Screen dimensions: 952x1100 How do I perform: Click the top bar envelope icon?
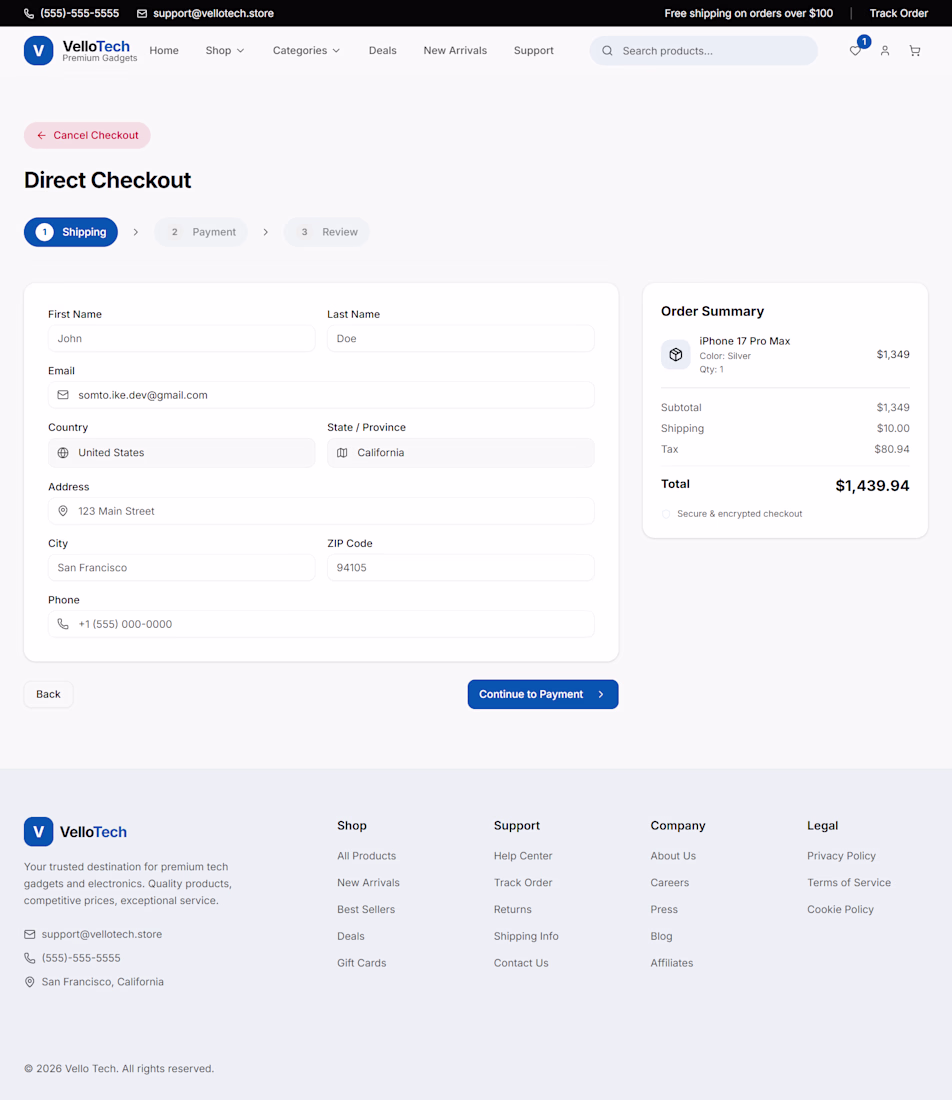142,13
